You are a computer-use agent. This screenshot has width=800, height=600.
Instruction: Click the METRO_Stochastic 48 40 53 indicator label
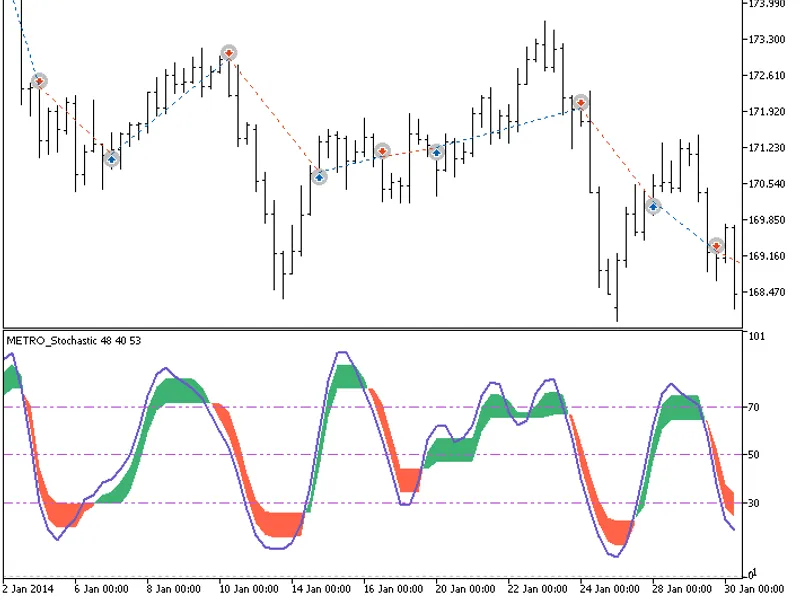click(73, 341)
